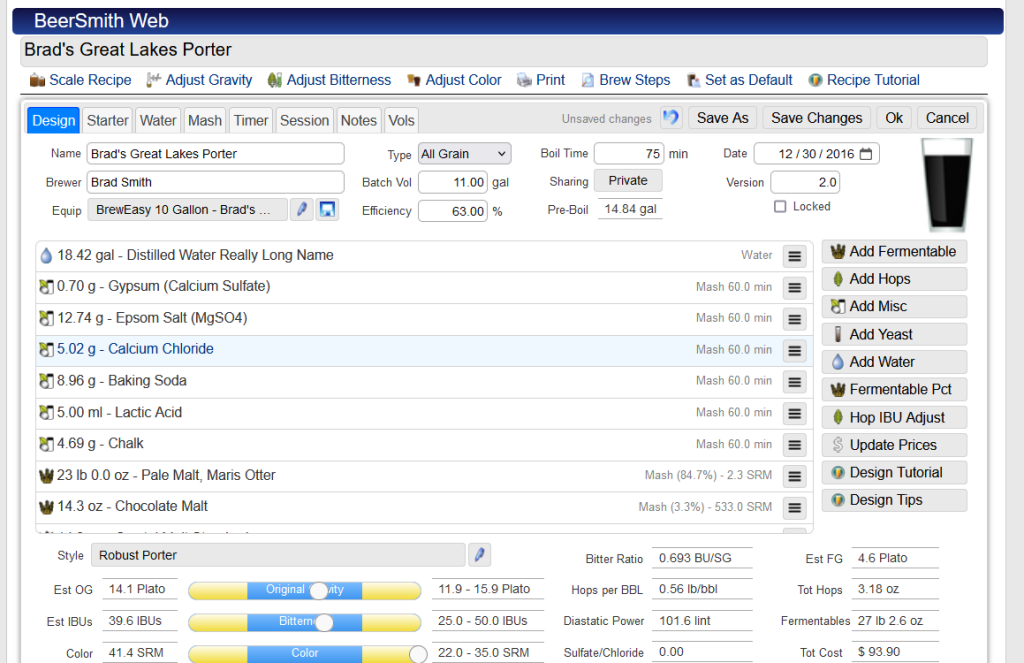Screen dimensions: 1024x663
Task: Open the Design Tips button
Action: (x=894, y=500)
